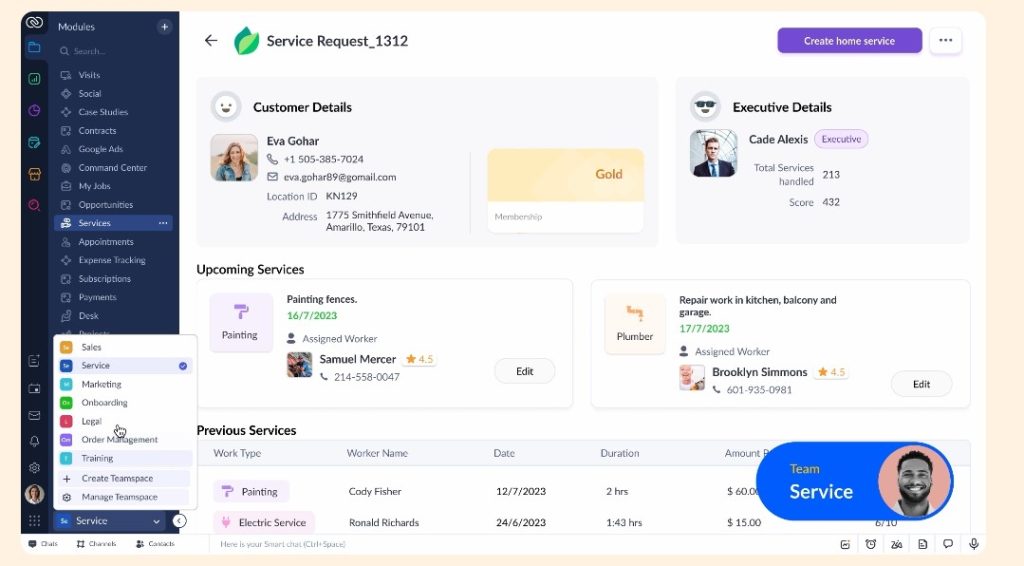Open the calendar icon in left rail
The image size is (1024, 566).
pos(34,388)
